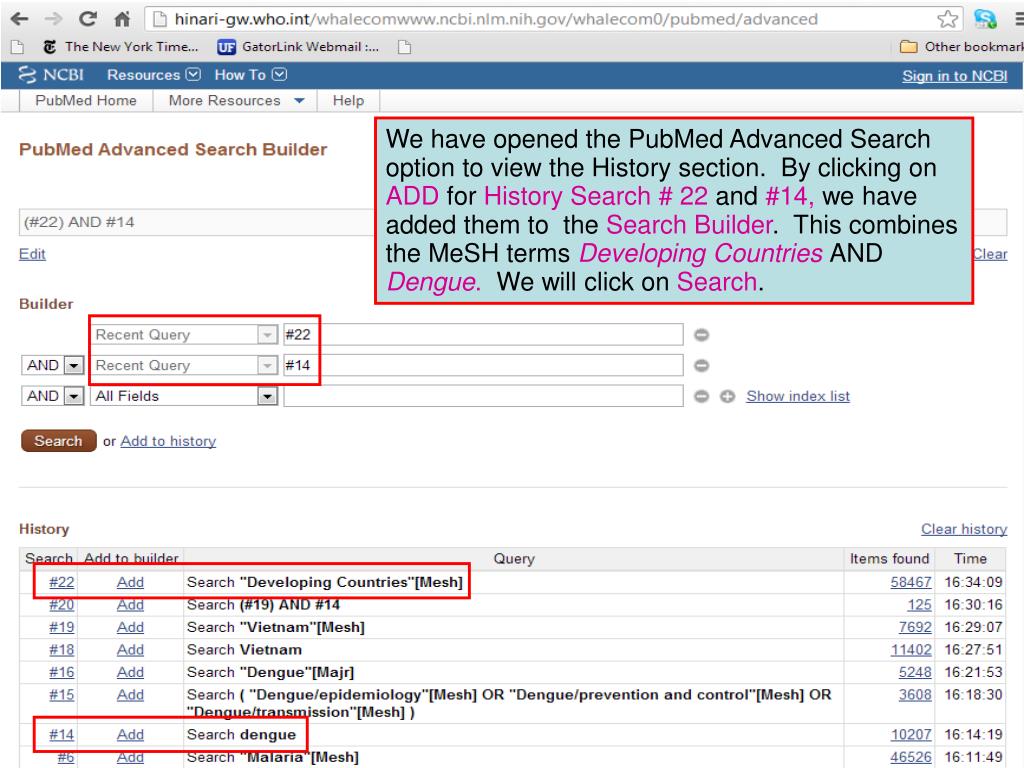Viewport: 1024px width, 768px height.
Task: Click the browser address bar
Action: (x=552, y=19)
